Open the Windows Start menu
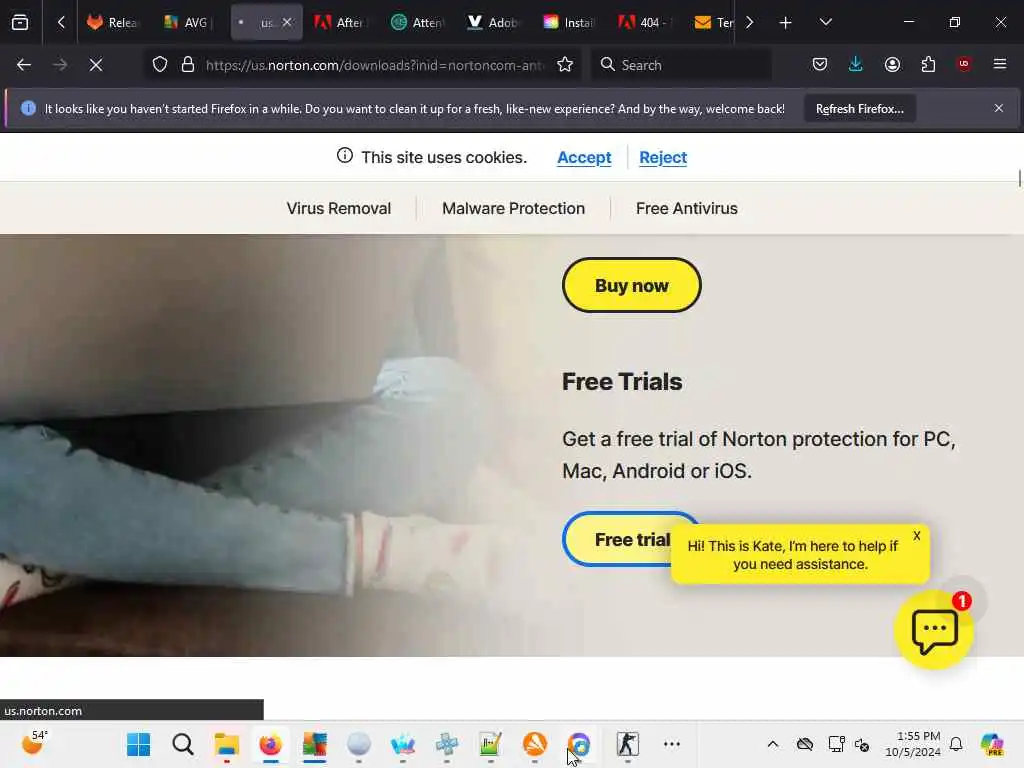 [x=138, y=744]
